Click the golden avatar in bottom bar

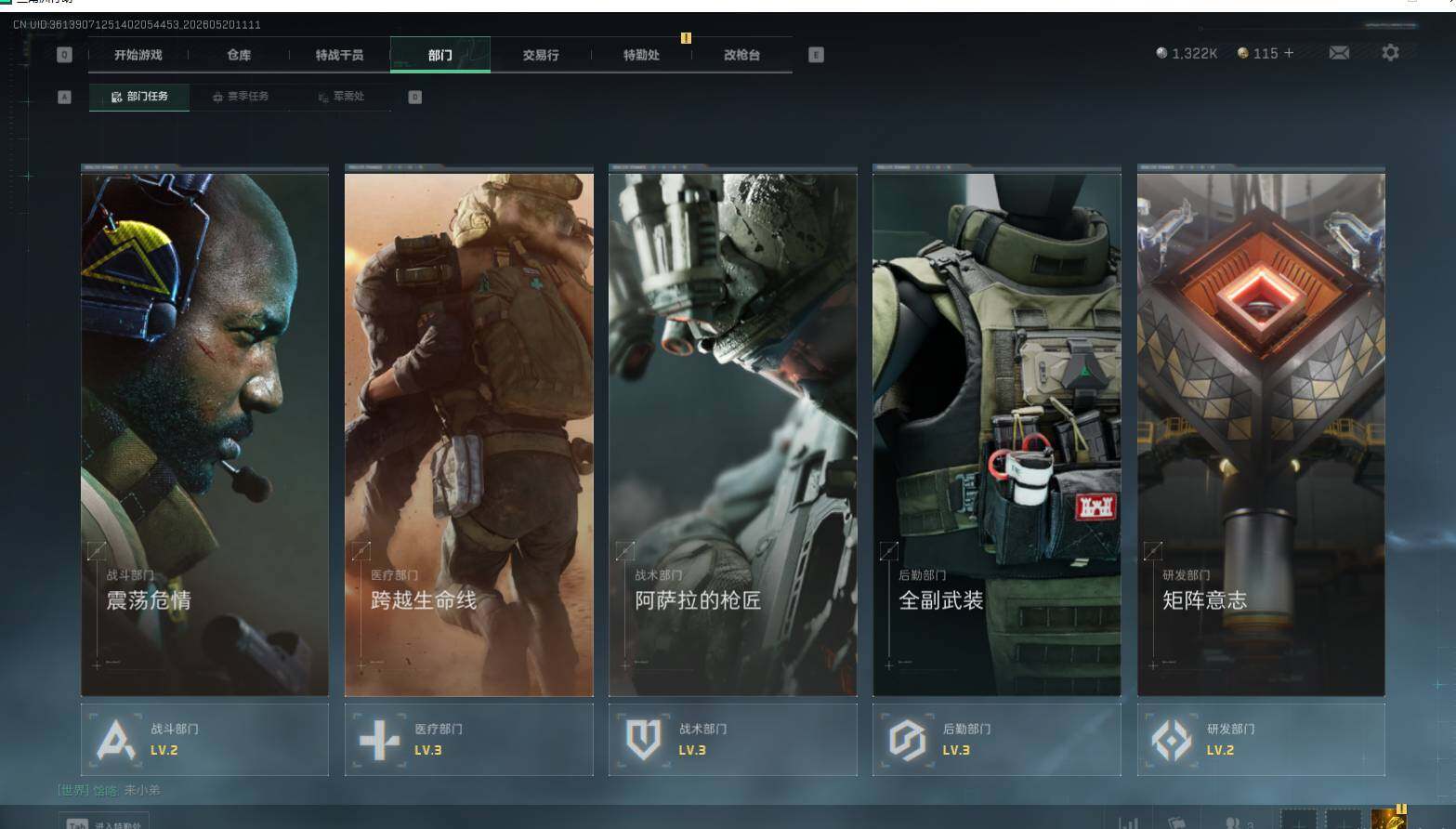pos(1388,819)
